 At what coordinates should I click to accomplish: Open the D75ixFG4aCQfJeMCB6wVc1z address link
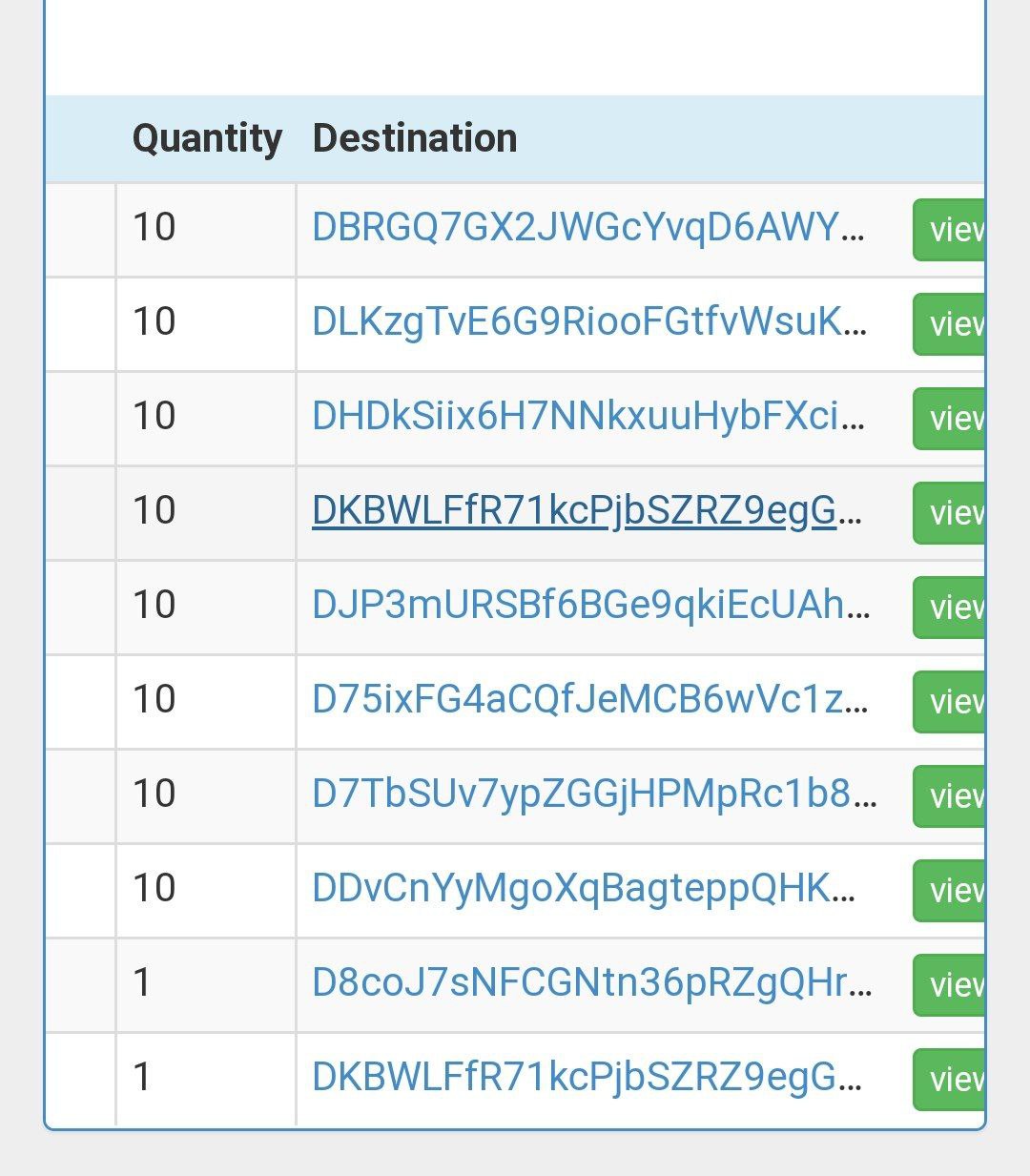pos(590,700)
